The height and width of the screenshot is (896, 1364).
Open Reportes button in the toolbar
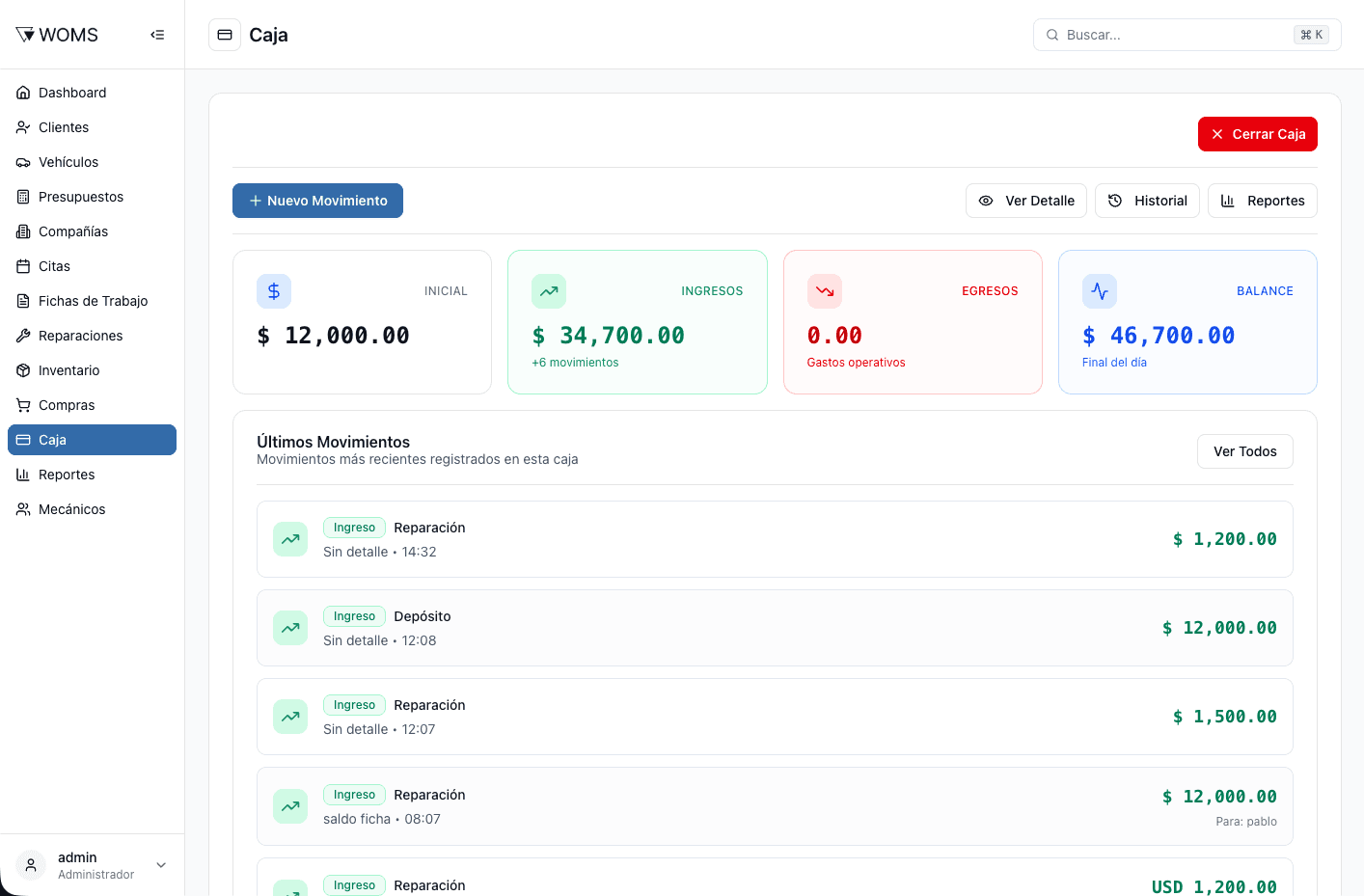[x=1262, y=201]
